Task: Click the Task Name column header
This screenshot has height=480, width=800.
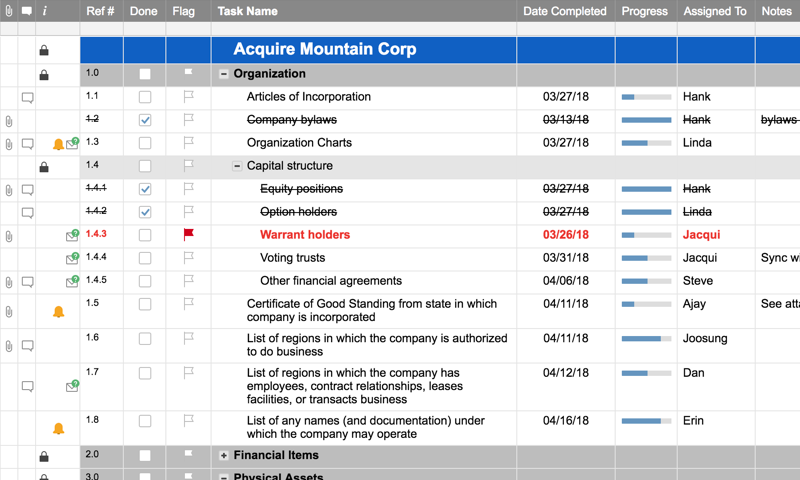Action: pyautogui.click(x=247, y=11)
